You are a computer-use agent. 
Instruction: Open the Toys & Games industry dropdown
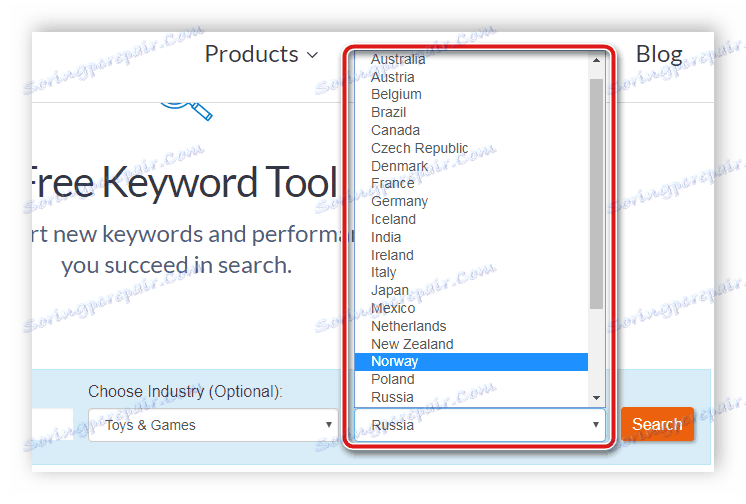[x=213, y=425]
